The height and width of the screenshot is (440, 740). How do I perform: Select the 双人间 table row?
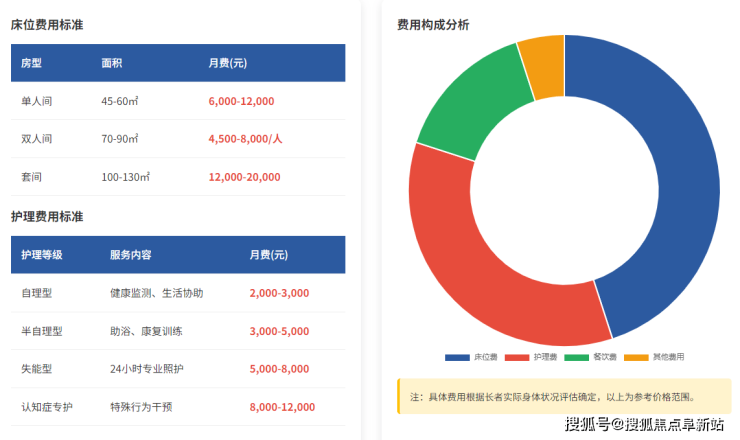177,139
